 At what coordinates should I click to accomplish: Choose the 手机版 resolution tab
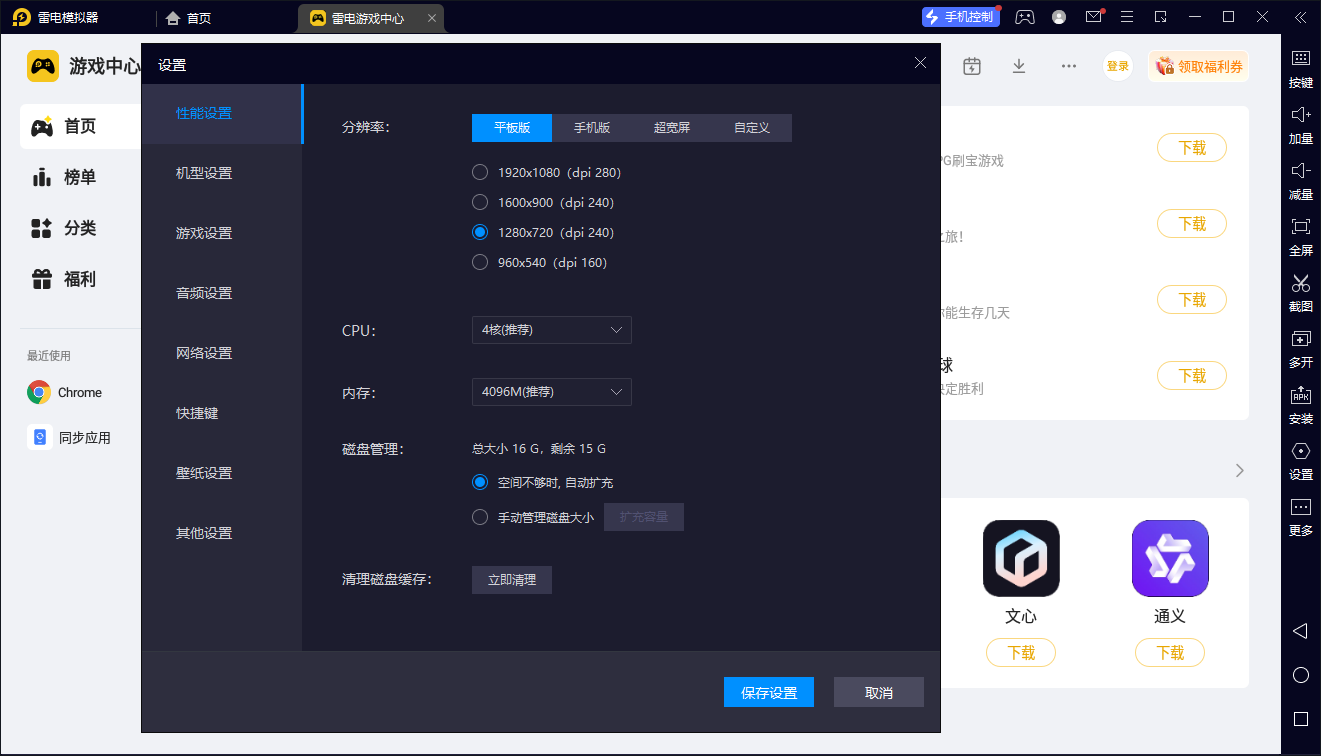[592, 128]
